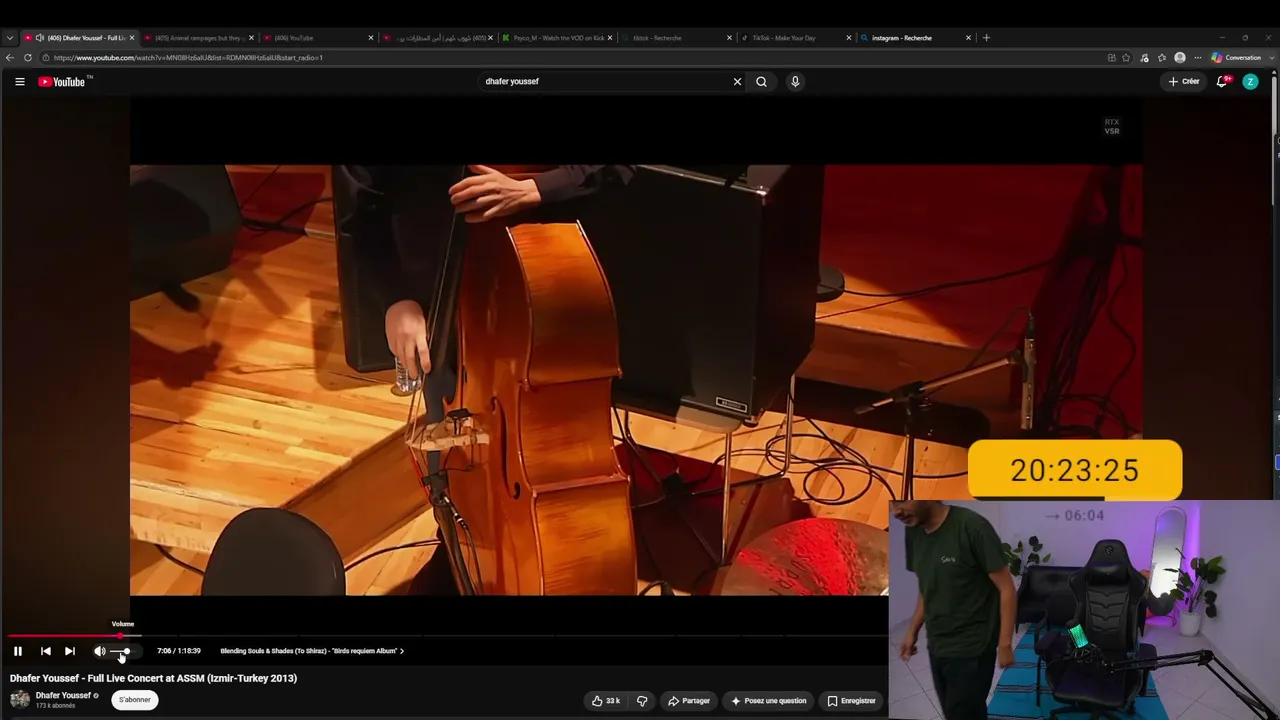Go back with the browser back arrow

tap(10, 58)
